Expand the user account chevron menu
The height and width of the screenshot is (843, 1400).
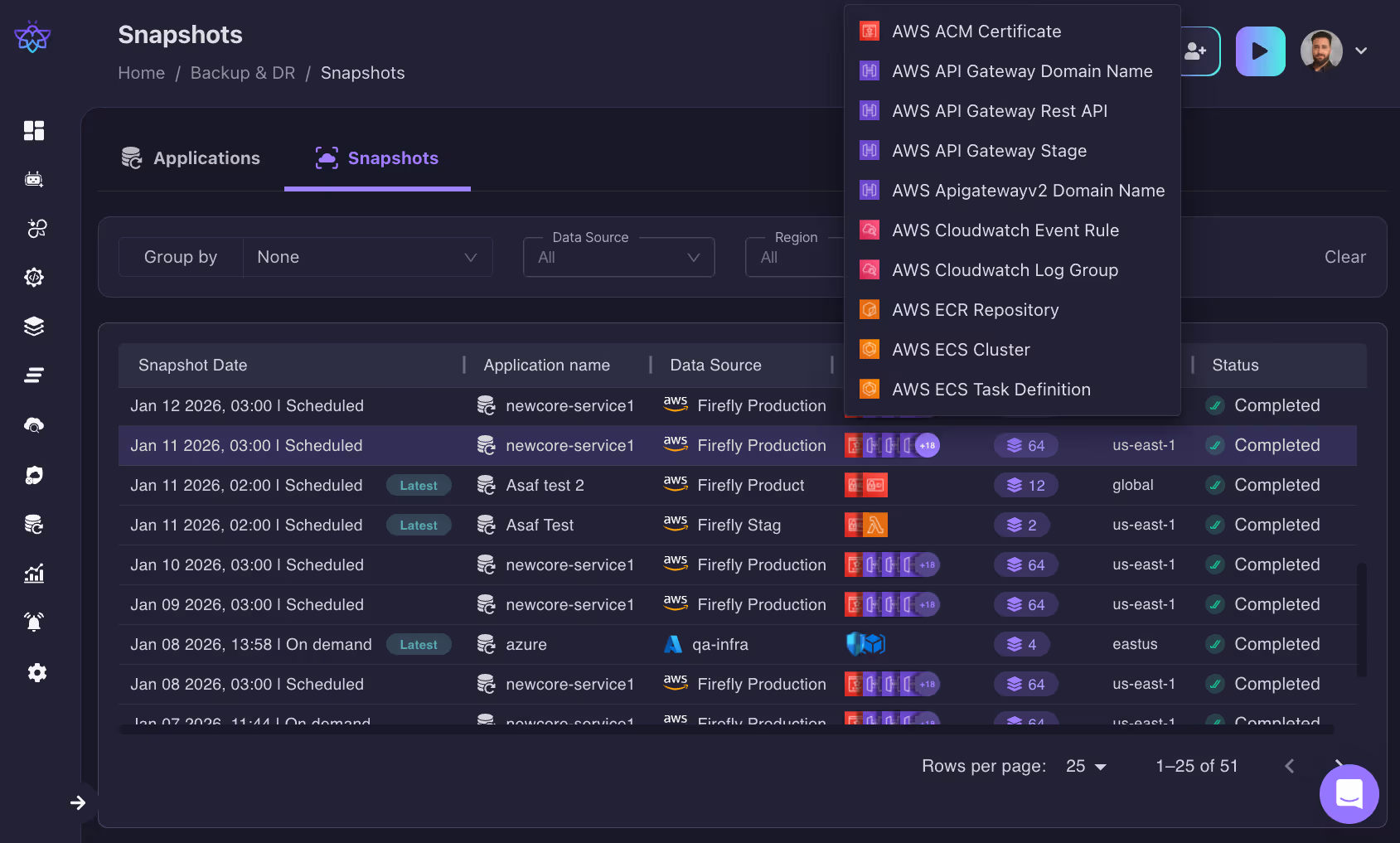click(x=1361, y=51)
